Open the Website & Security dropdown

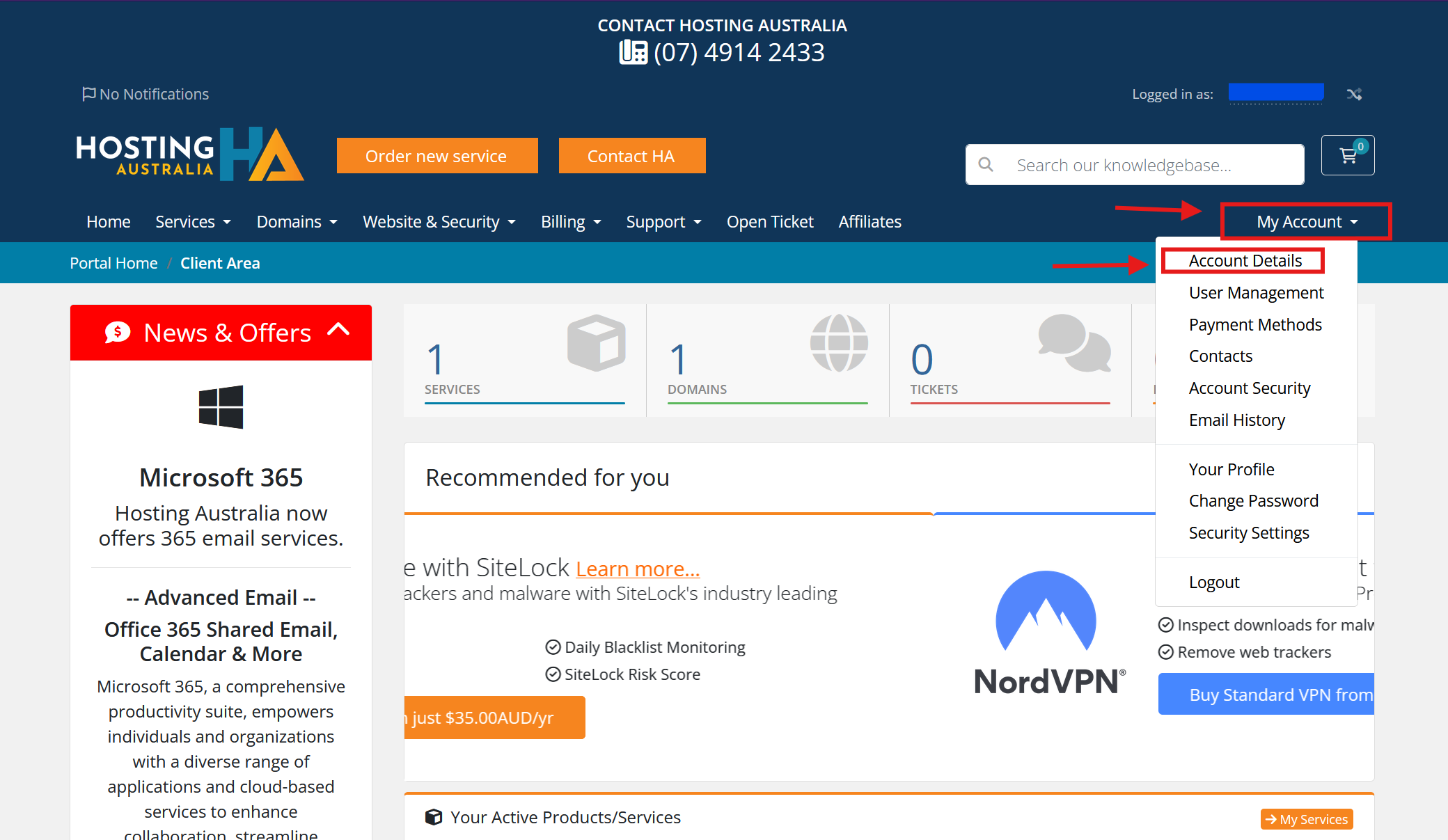click(x=439, y=222)
